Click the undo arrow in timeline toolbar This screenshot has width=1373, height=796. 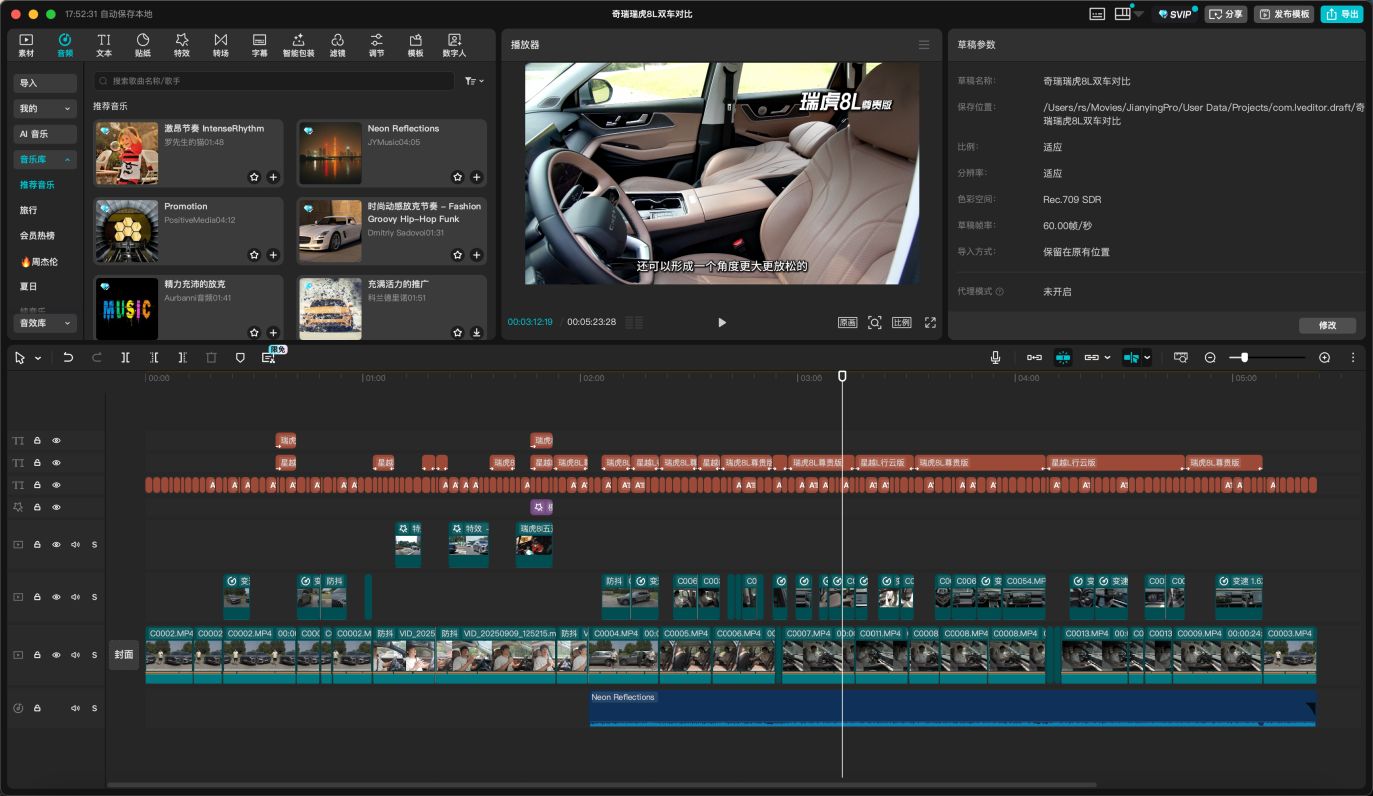[x=68, y=357]
